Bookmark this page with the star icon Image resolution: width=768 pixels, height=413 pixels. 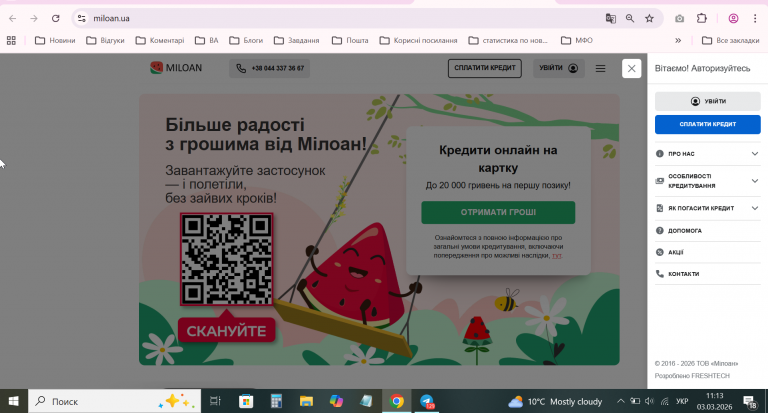[x=649, y=19]
